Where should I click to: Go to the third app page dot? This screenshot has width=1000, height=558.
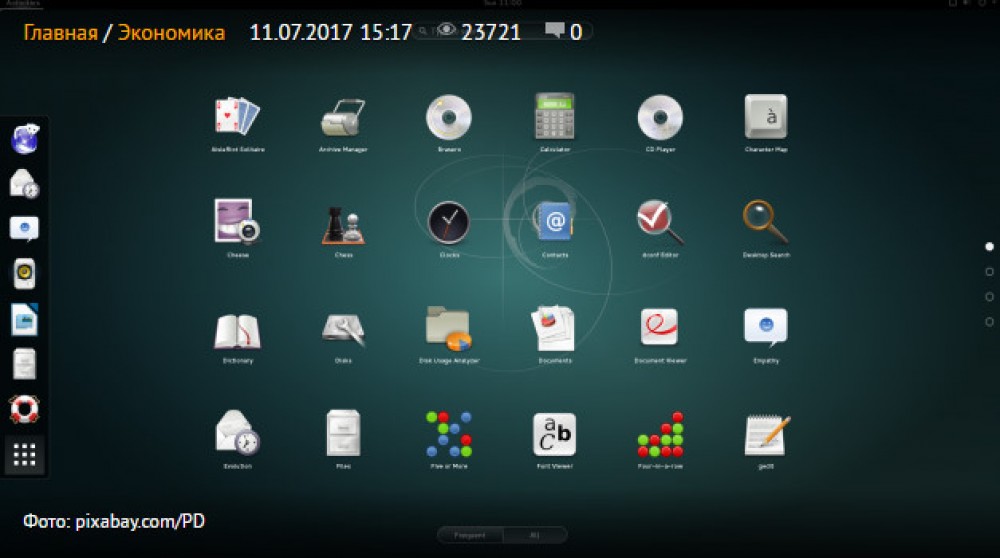[x=989, y=297]
